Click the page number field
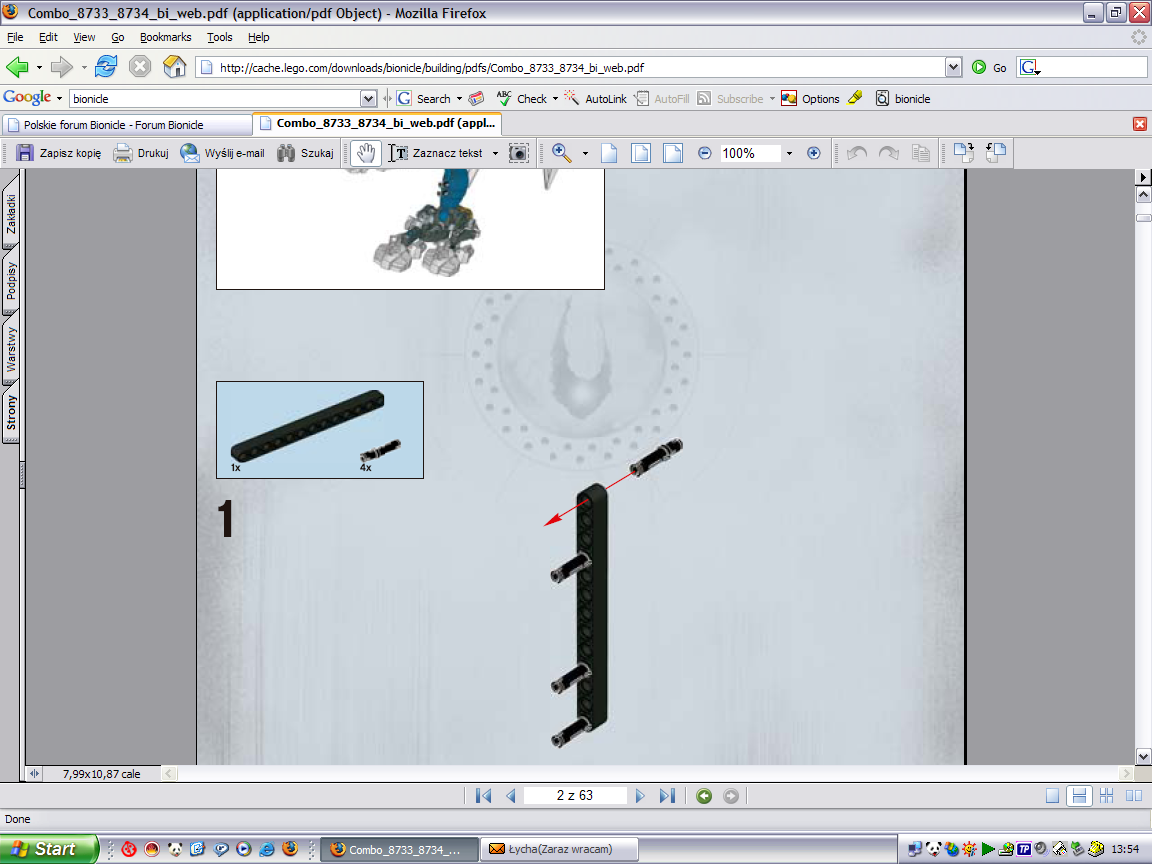Viewport: 1152px width, 864px height. [x=575, y=796]
